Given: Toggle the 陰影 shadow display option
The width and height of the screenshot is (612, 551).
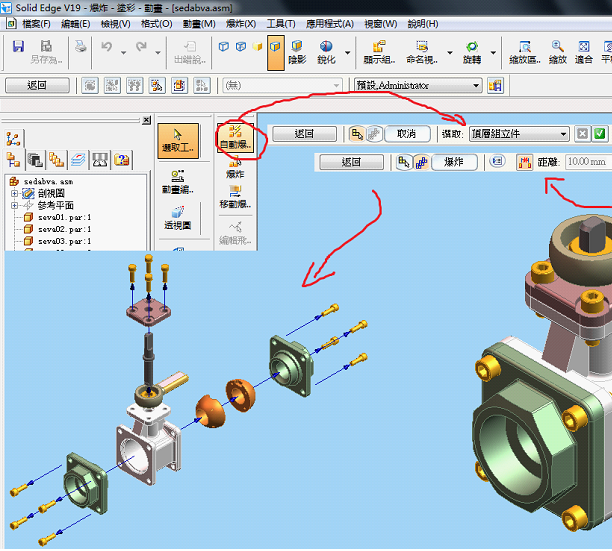Looking at the screenshot, I should [x=297, y=53].
